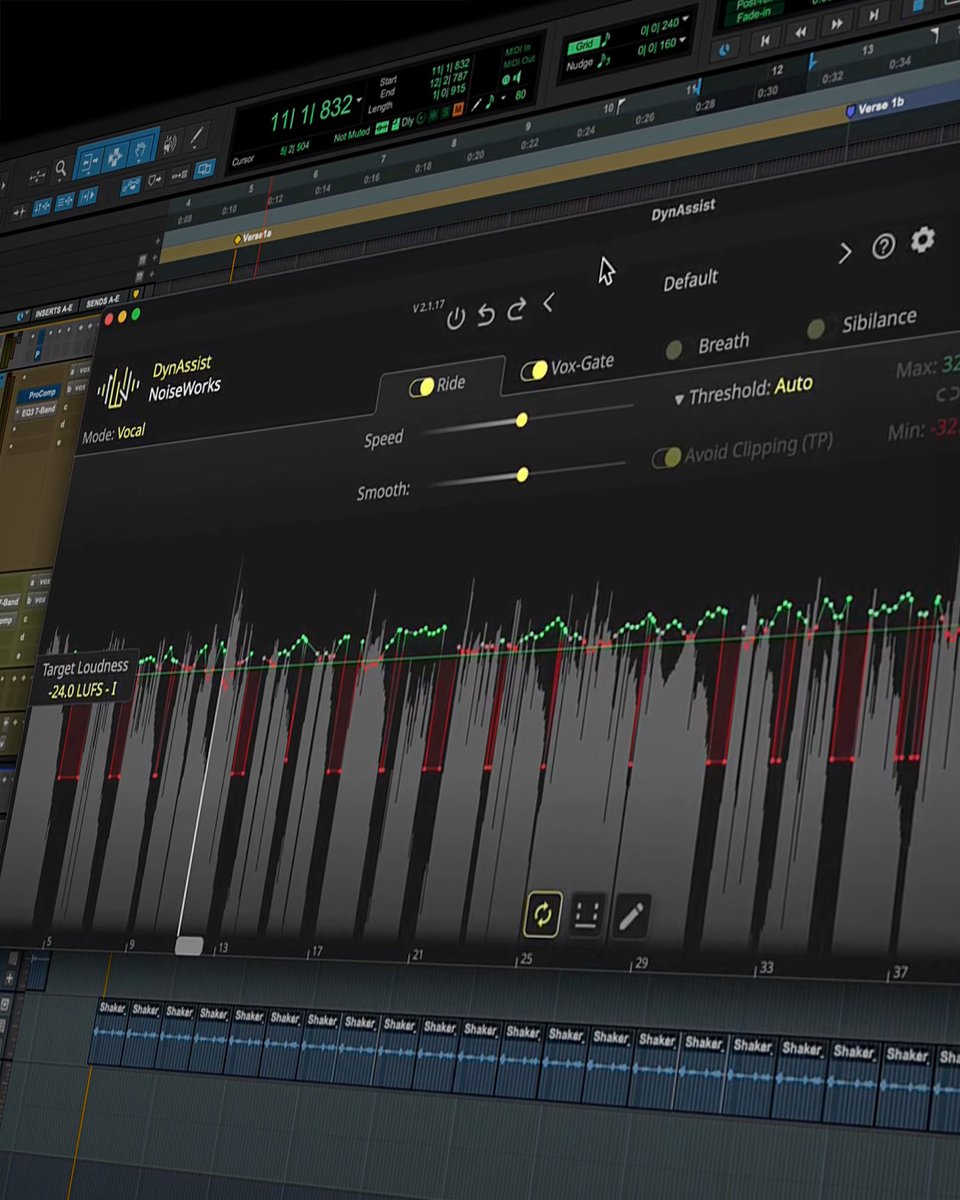Adjust the Smooth slider knob
The width and height of the screenshot is (960, 1200).
click(522, 474)
